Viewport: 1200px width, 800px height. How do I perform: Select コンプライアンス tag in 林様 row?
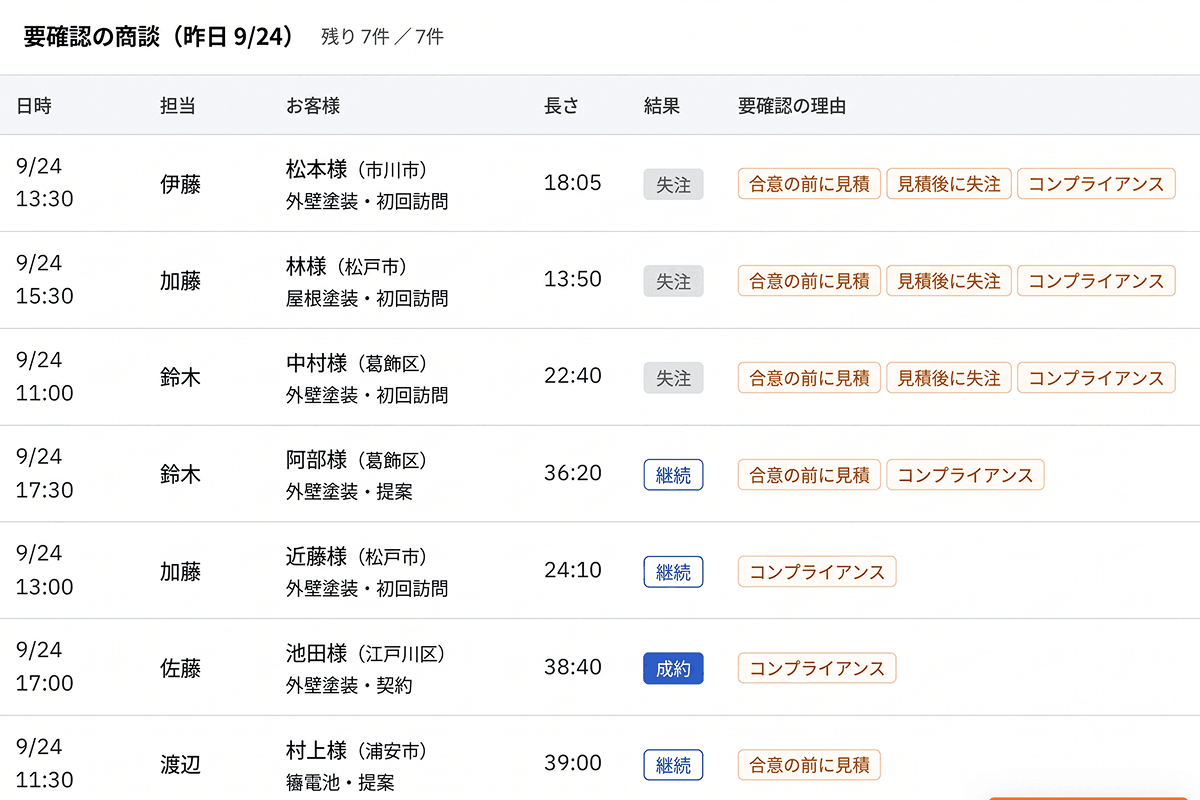pos(1097,281)
